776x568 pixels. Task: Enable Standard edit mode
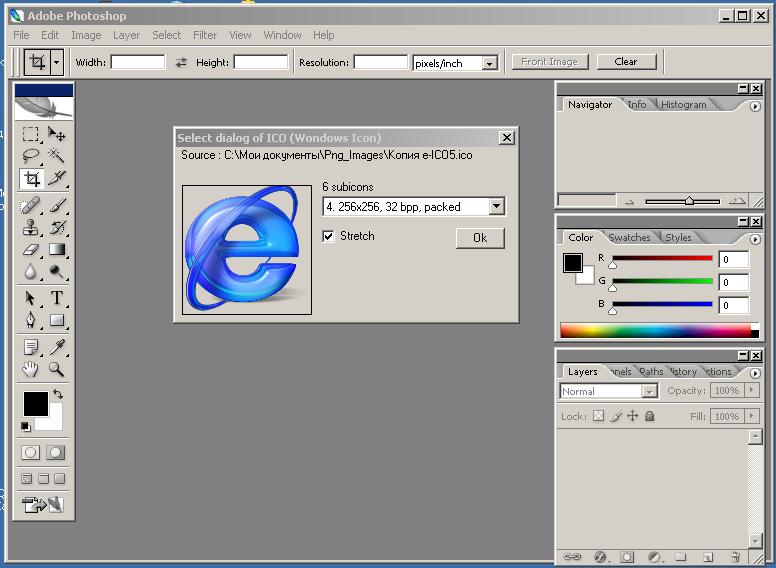click(30, 452)
